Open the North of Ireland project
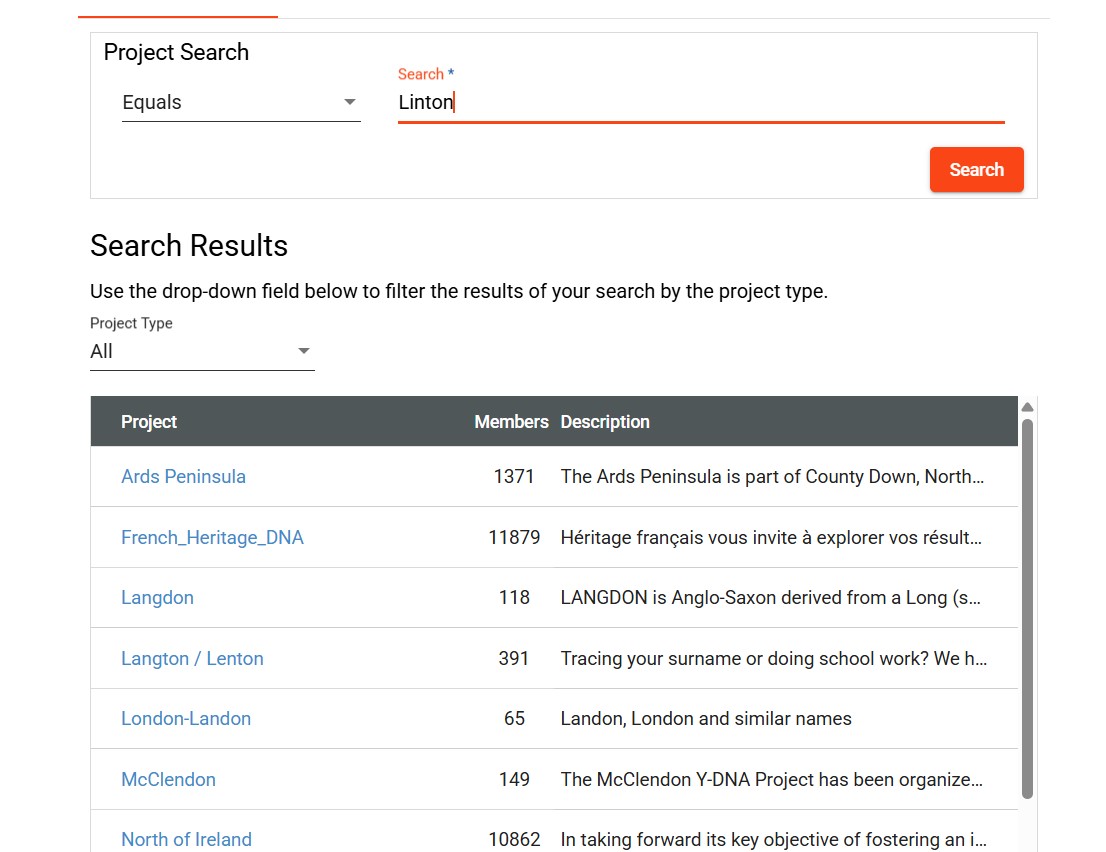This screenshot has height=852, width=1106. point(186,839)
